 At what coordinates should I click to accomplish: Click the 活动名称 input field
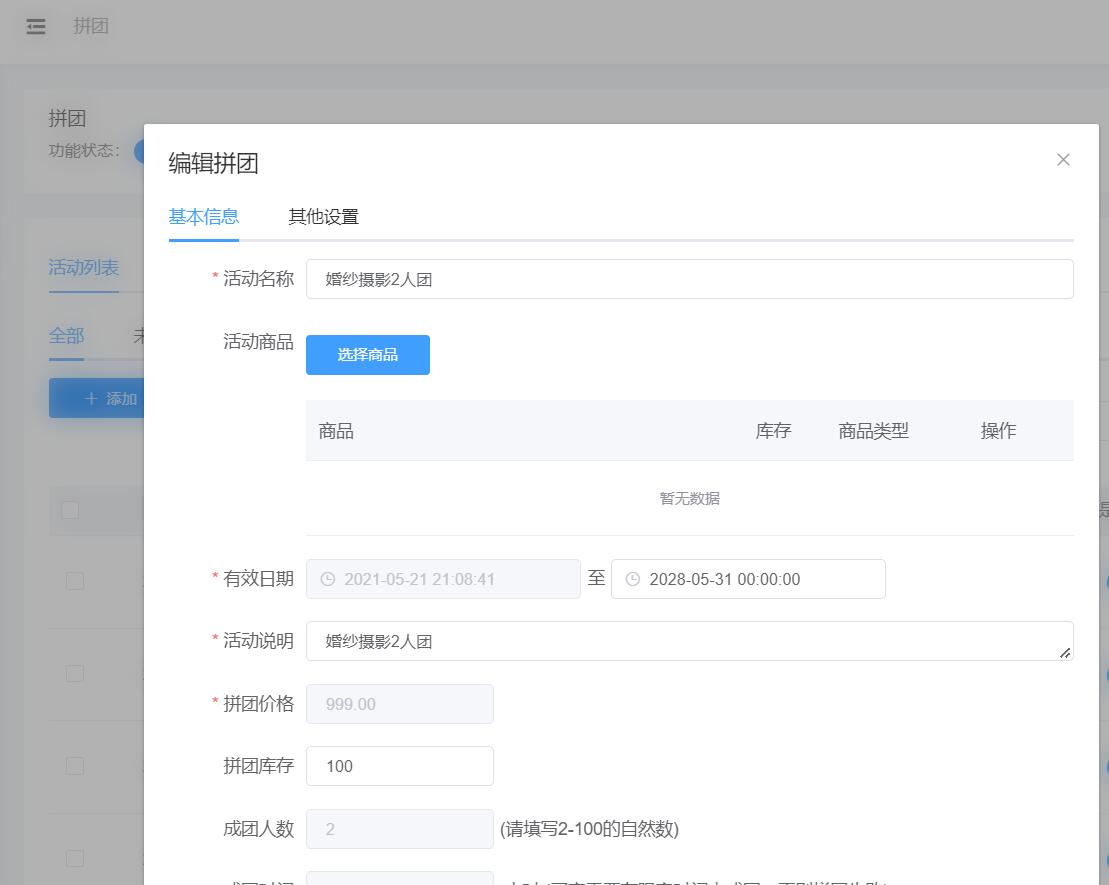coord(689,280)
